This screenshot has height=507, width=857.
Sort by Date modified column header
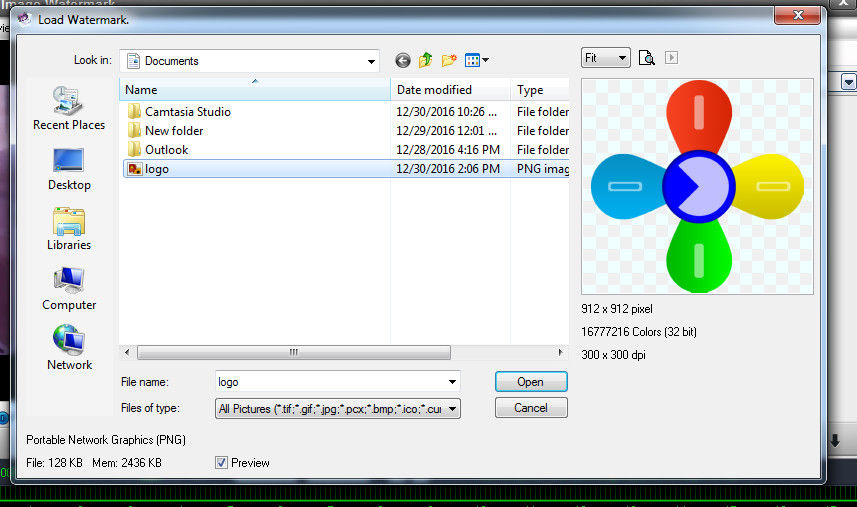pyautogui.click(x=450, y=90)
